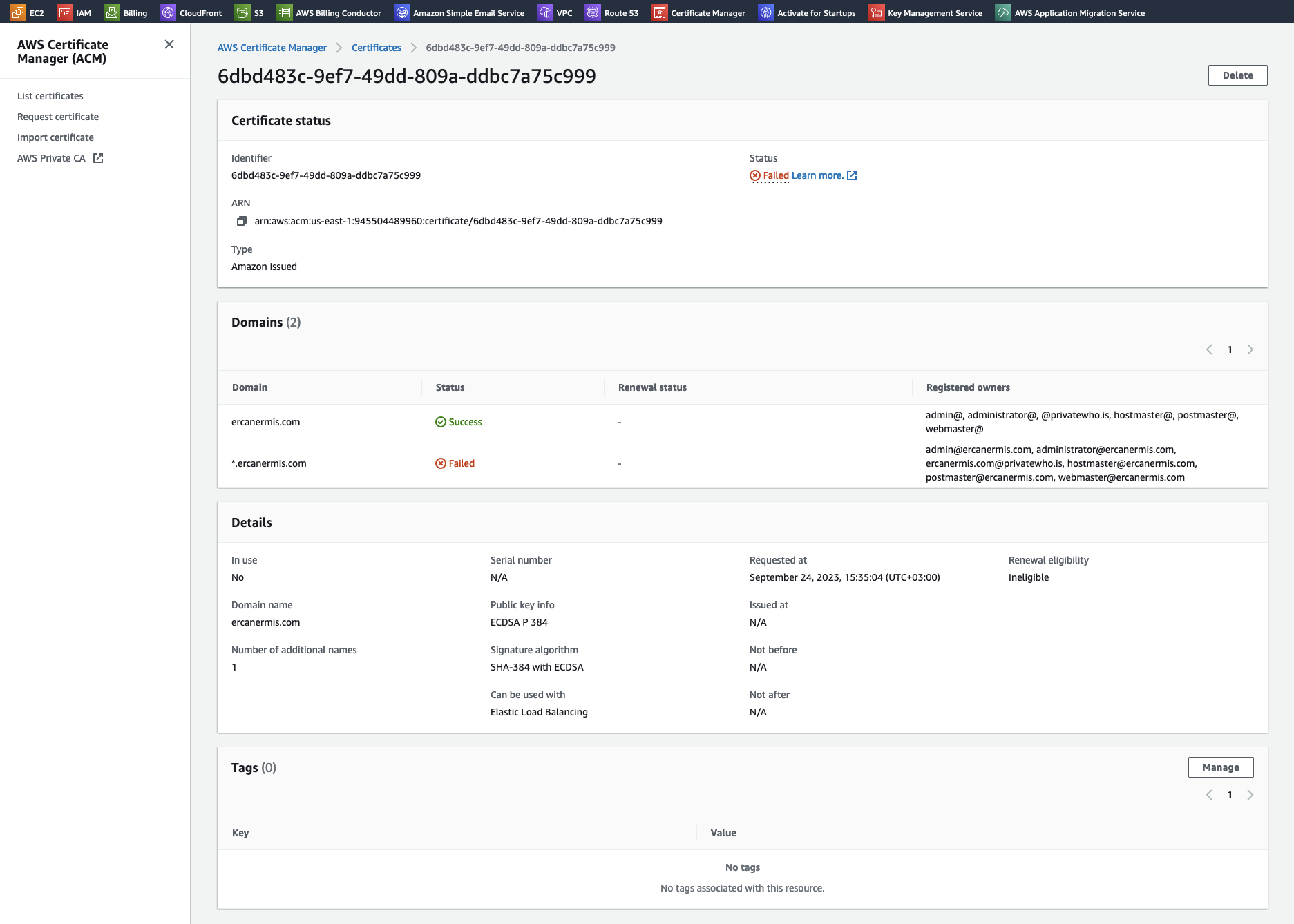This screenshot has height=924, width=1294.
Task: Open S3 service shortcut icon
Action: pyautogui.click(x=242, y=12)
